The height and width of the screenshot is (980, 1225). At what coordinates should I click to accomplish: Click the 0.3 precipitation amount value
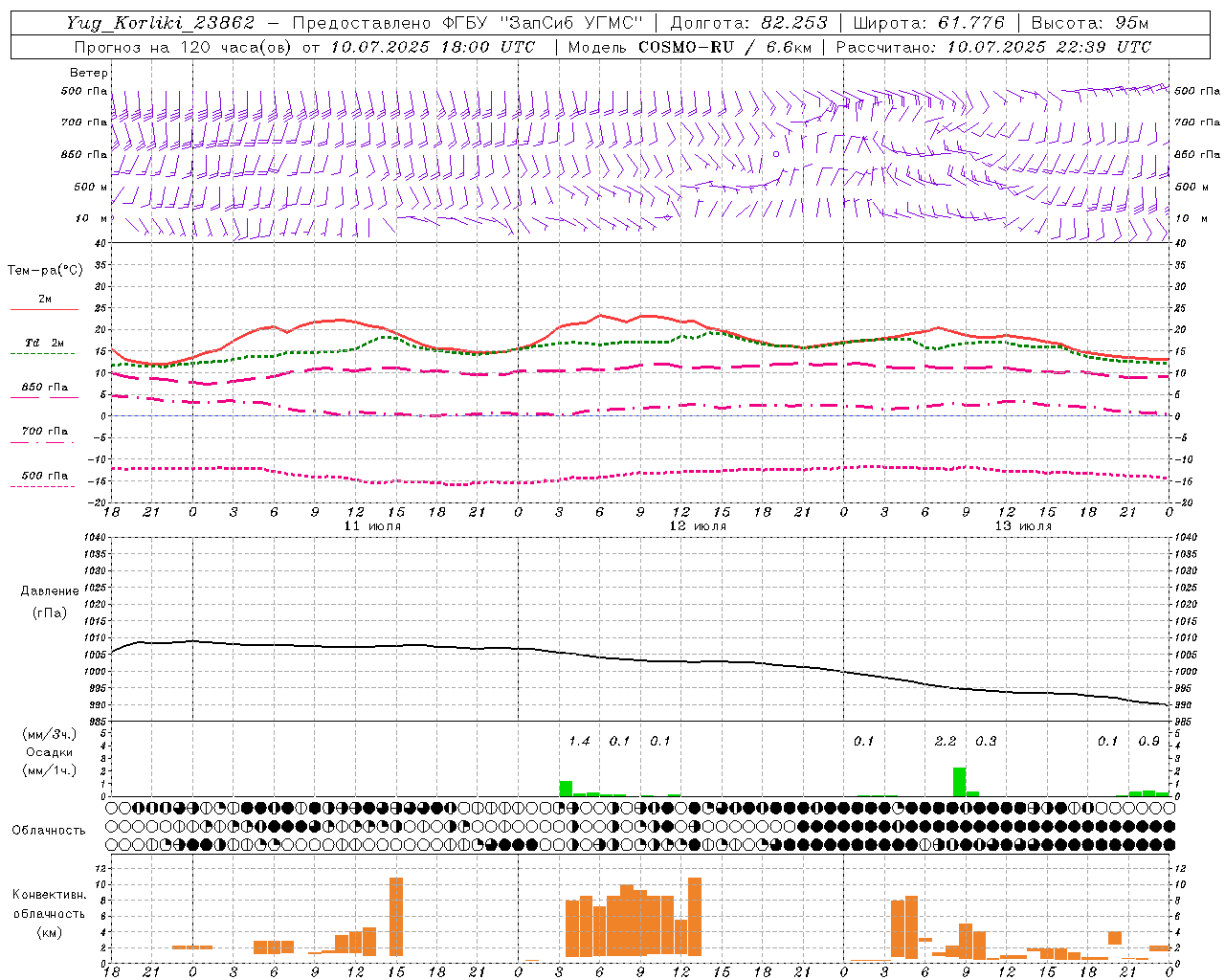[986, 742]
